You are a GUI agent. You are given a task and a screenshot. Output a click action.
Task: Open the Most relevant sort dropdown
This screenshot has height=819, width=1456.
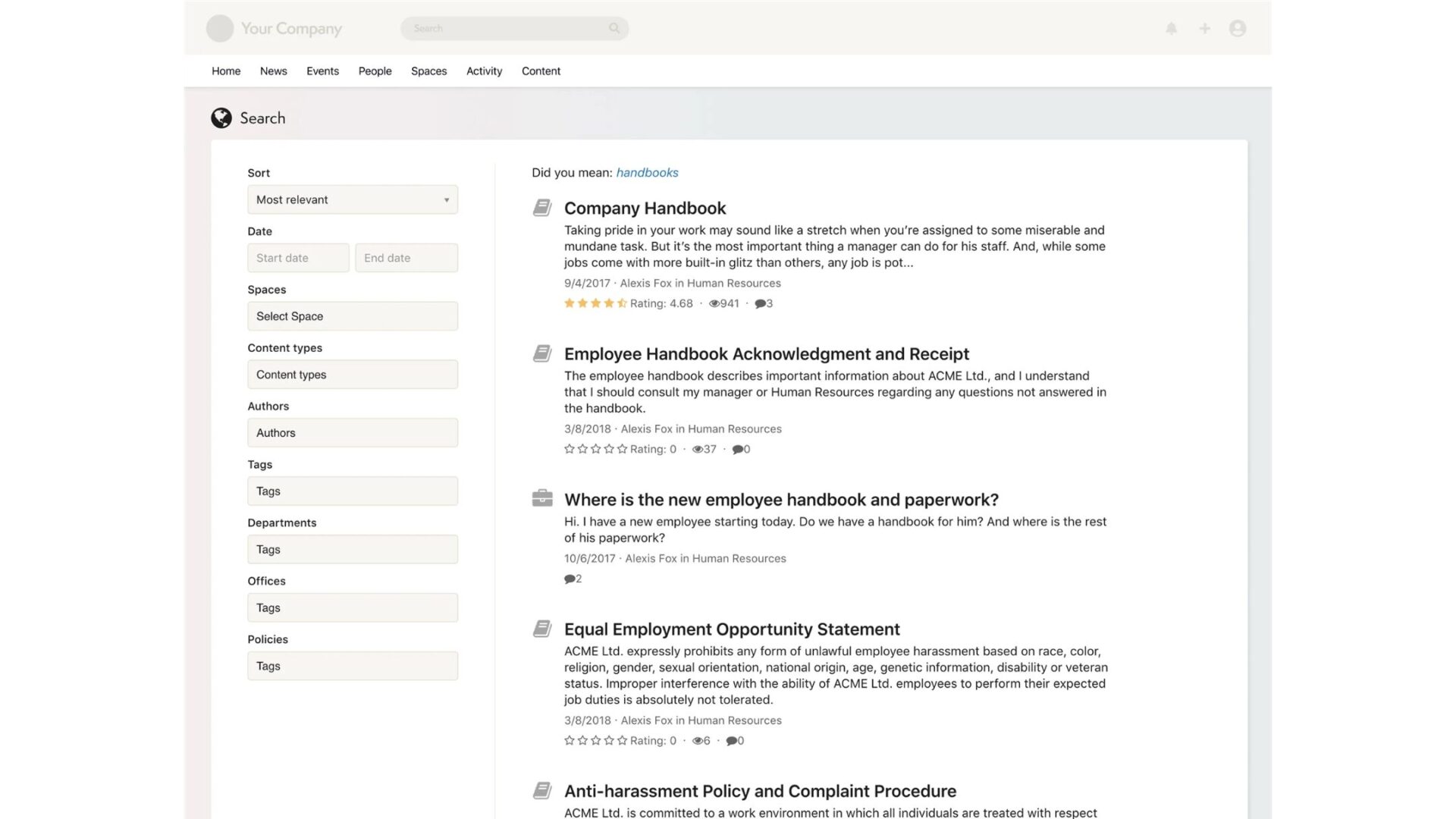[353, 199]
